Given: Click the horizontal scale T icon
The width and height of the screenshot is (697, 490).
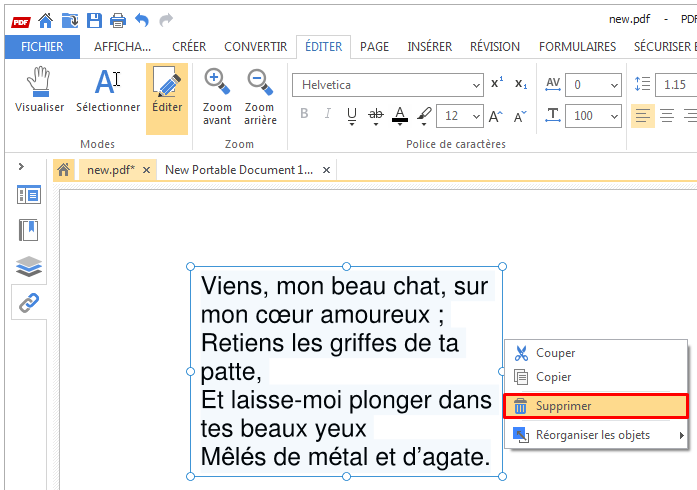Looking at the screenshot, I should click(x=553, y=116).
